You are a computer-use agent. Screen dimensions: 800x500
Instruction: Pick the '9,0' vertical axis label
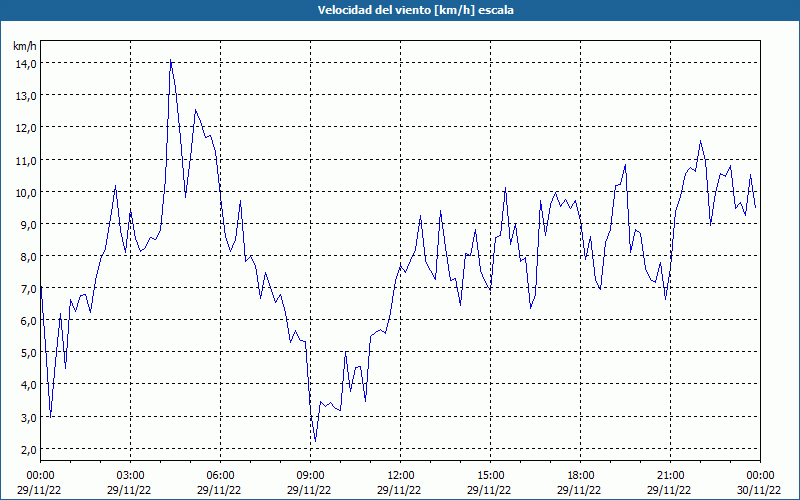click(x=28, y=224)
